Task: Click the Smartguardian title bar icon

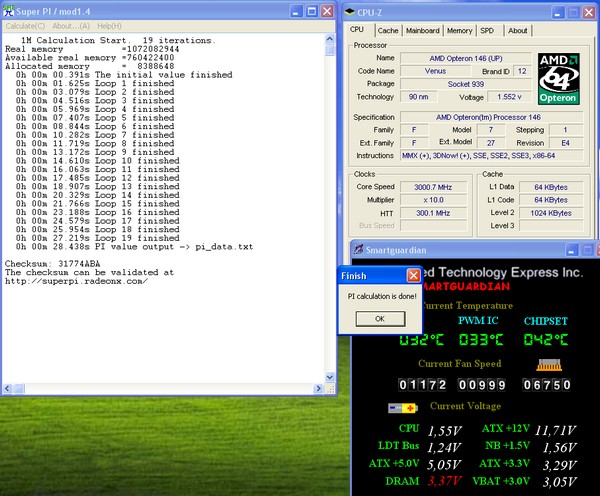Action: [x=359, y=250]
